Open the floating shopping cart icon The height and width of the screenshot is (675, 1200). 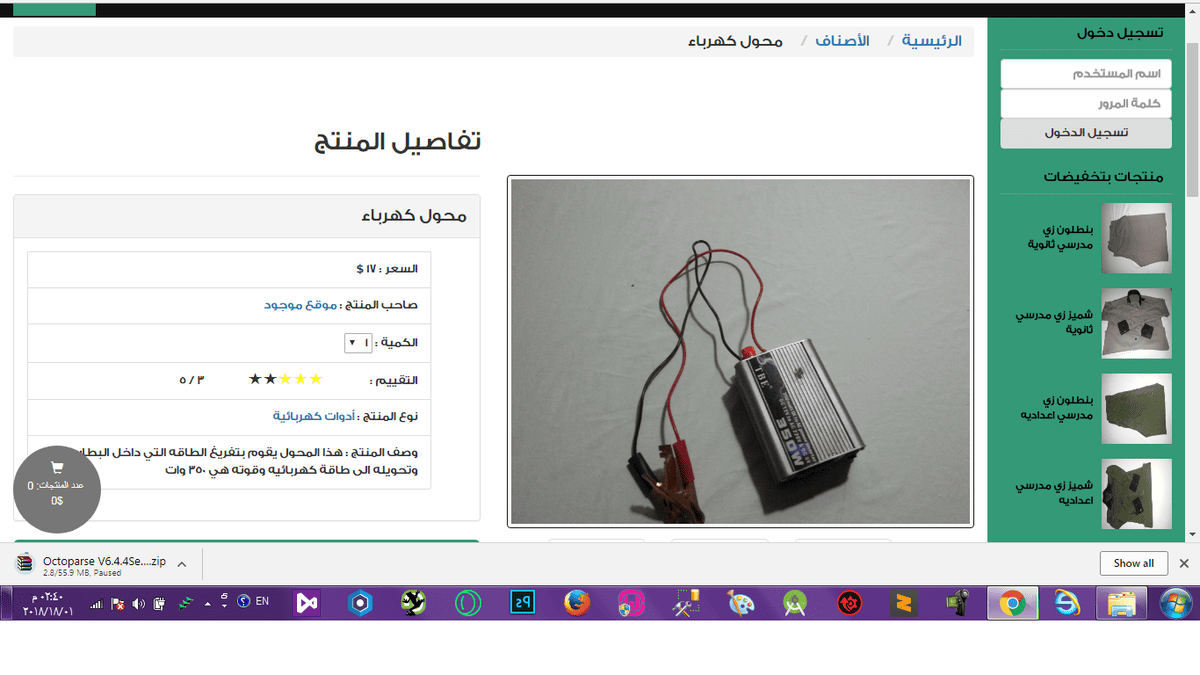pos(57,468)
